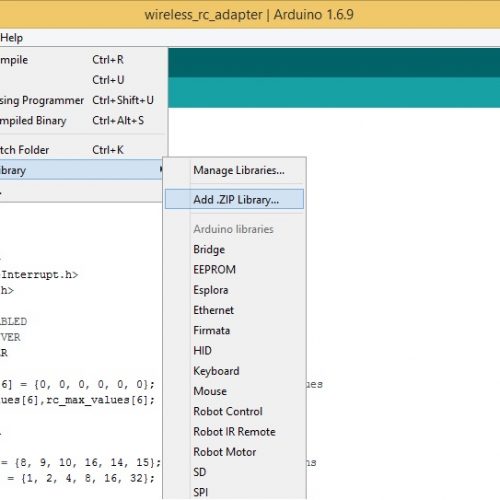Viewport: 500px width, 500px height.
Task: Expand the Include Library submenu arrow
Action: (x=161, y=170)
